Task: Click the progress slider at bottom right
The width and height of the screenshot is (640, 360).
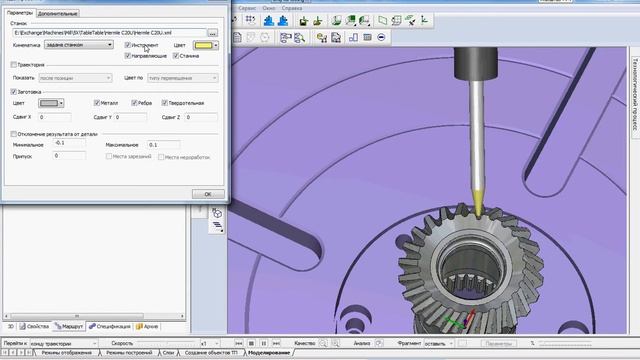Action: click(565, 344)
